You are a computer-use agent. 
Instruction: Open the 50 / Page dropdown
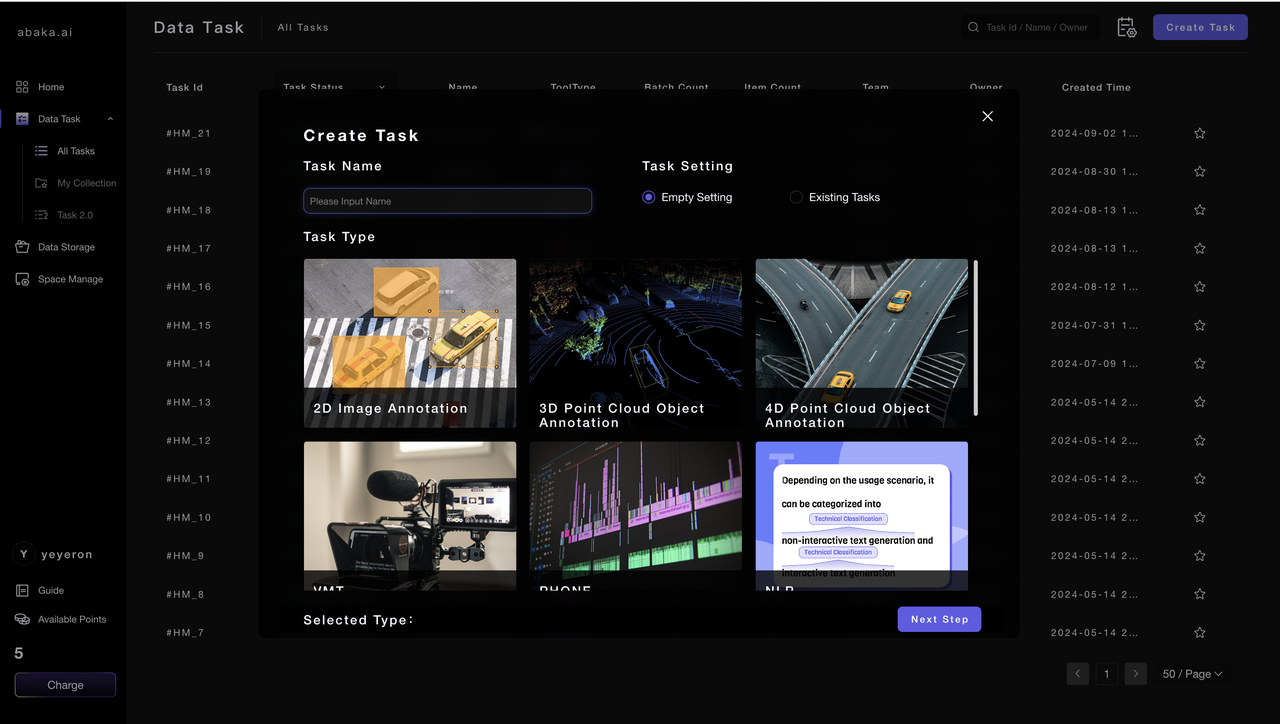click(x=1192, y=674)
